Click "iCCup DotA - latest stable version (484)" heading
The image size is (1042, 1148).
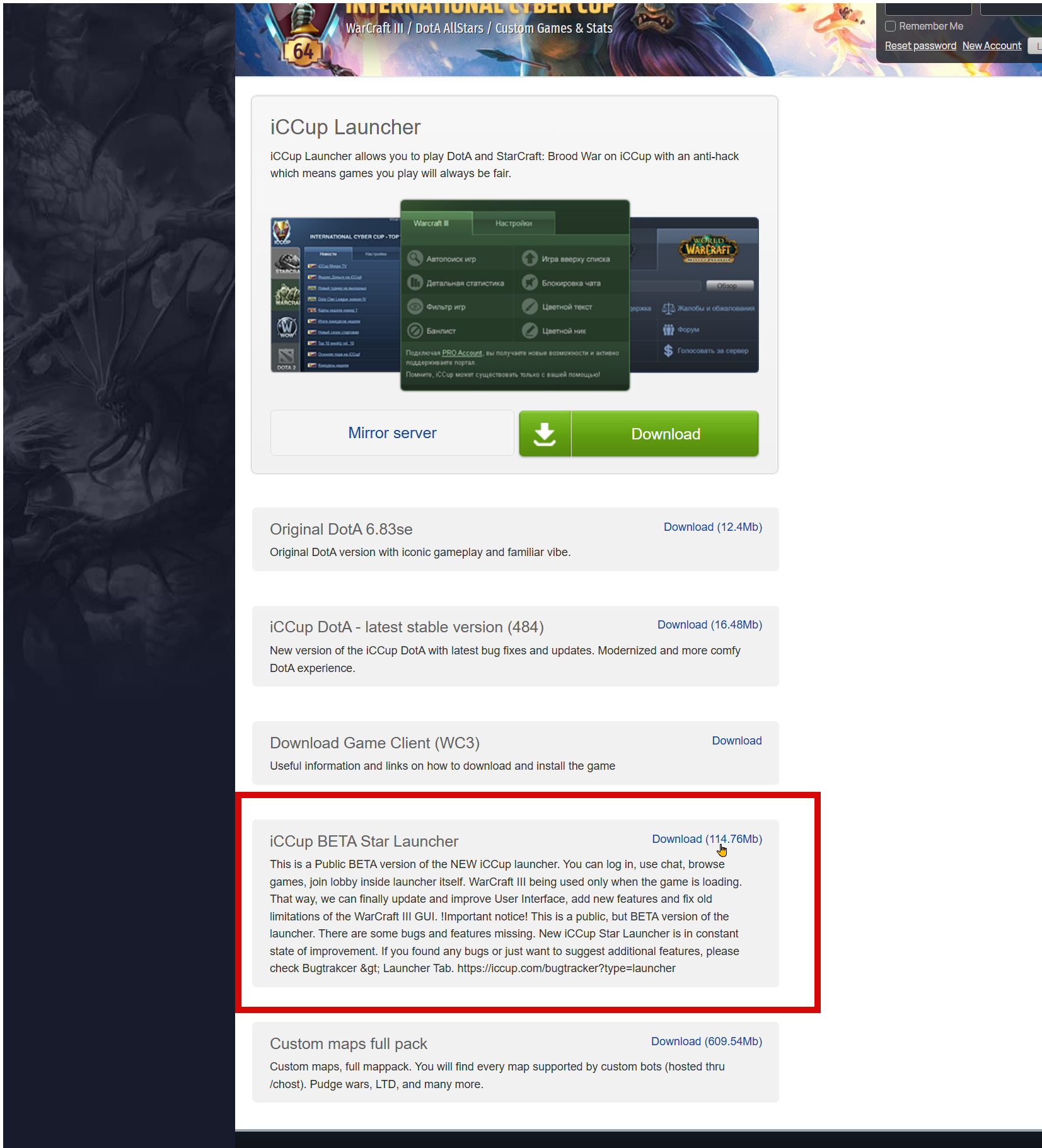(x=407, y=627)
